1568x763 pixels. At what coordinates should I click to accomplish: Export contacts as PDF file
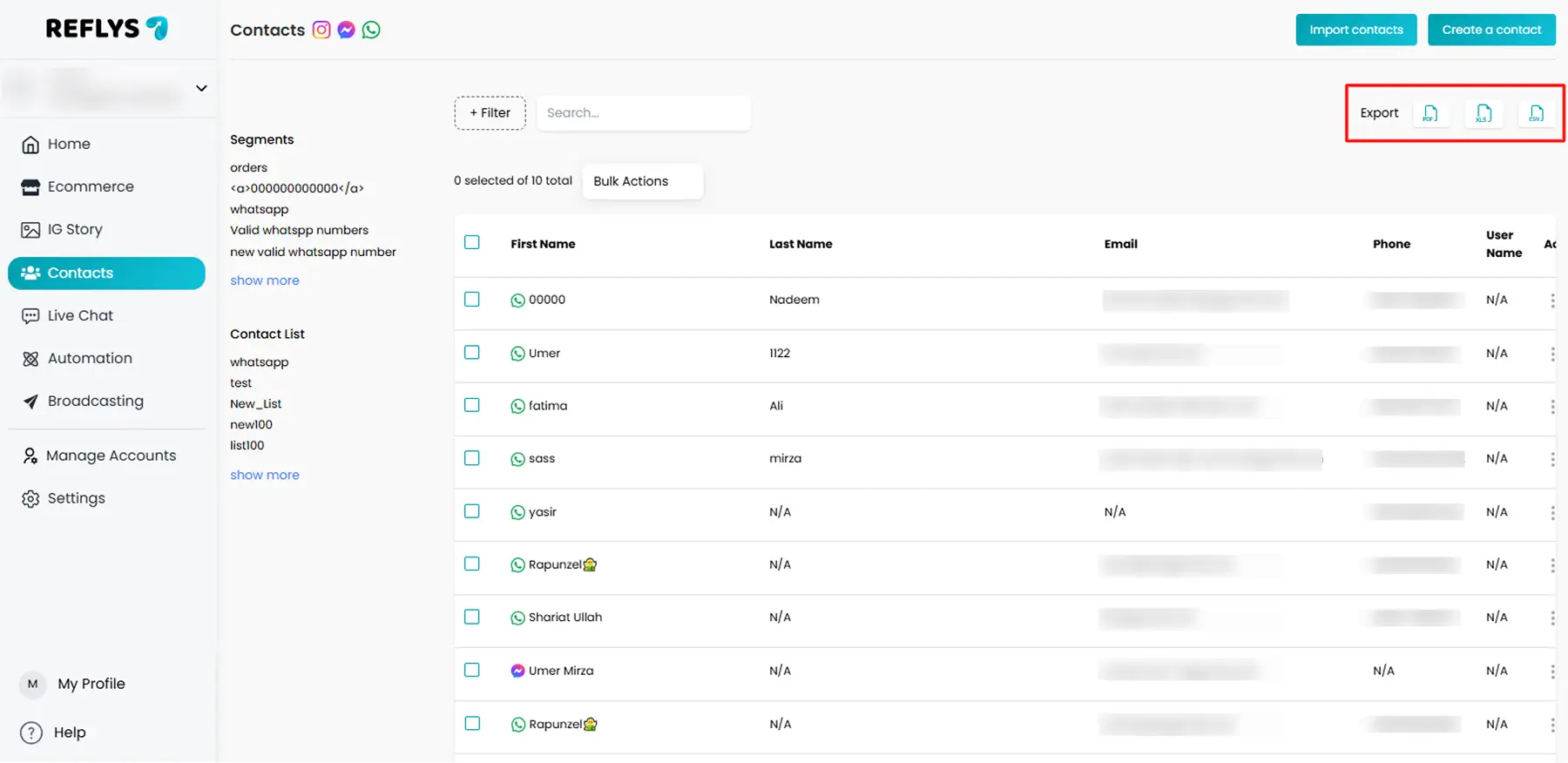coord(1430,113)
